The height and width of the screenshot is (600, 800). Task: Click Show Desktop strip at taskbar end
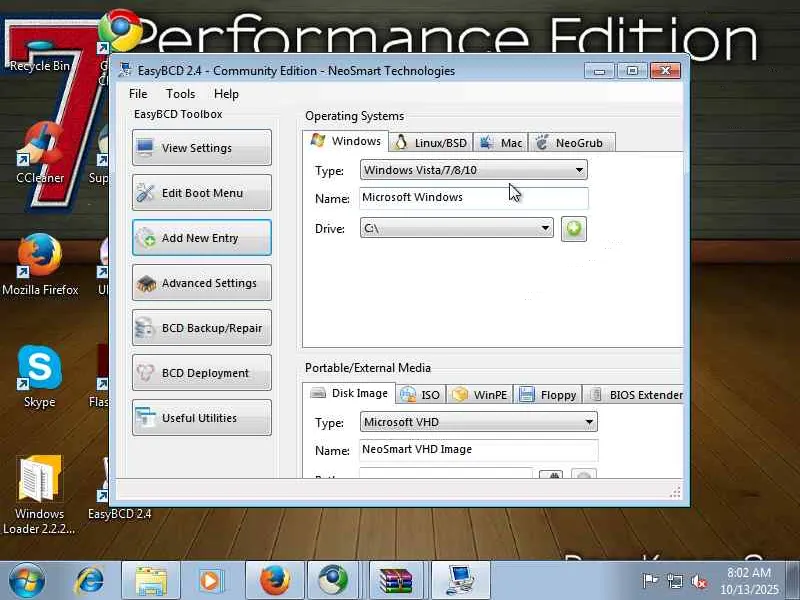tap(793, 581)
